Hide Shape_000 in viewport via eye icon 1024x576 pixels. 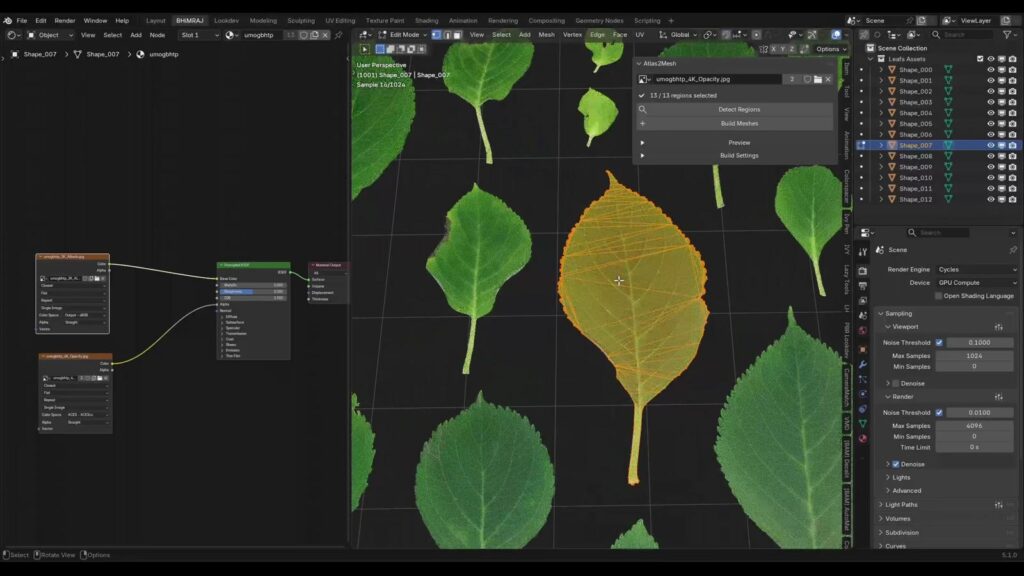click(x=991, y=70)
